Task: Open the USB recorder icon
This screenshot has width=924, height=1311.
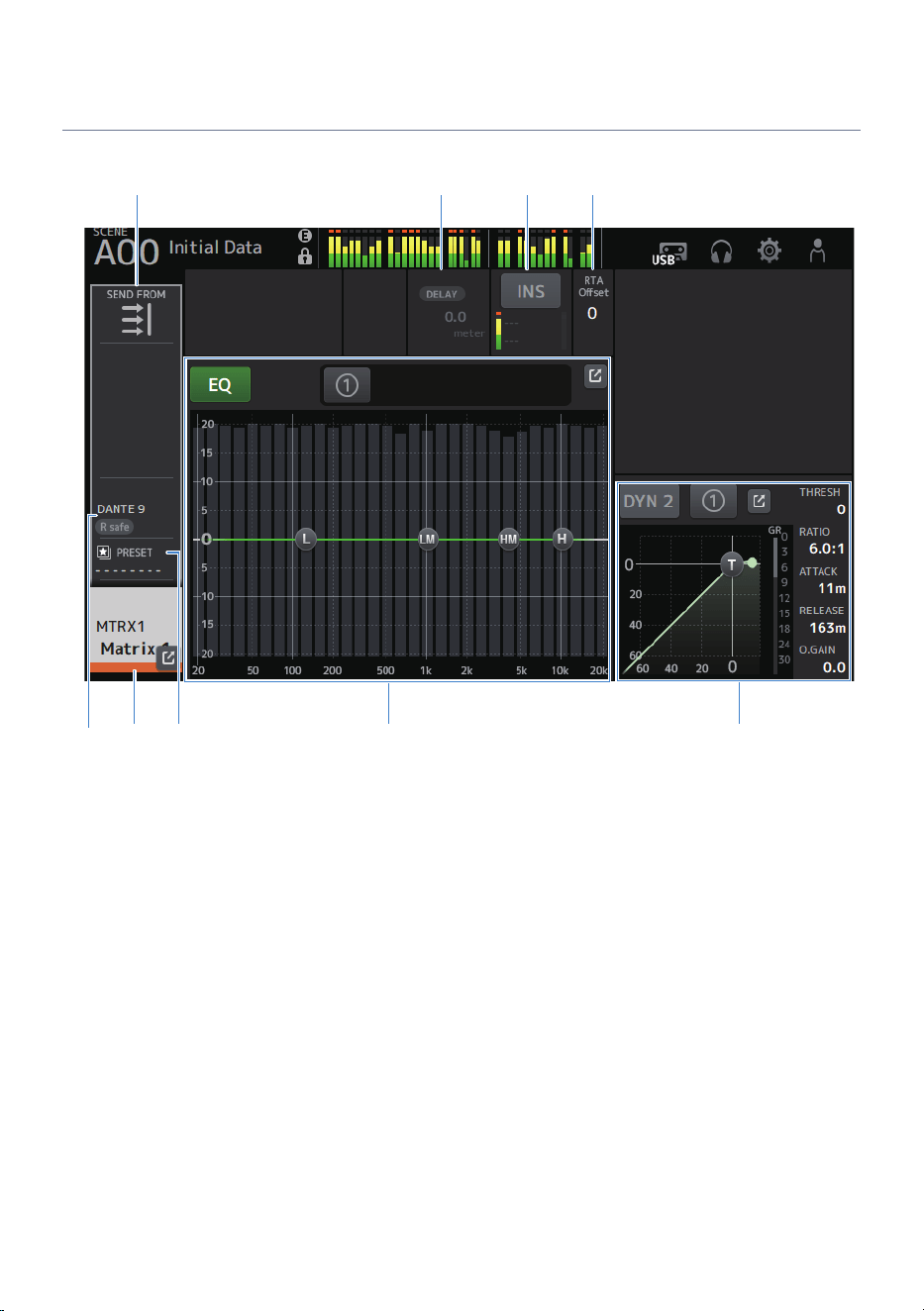Action: click(x=670, y=252)
